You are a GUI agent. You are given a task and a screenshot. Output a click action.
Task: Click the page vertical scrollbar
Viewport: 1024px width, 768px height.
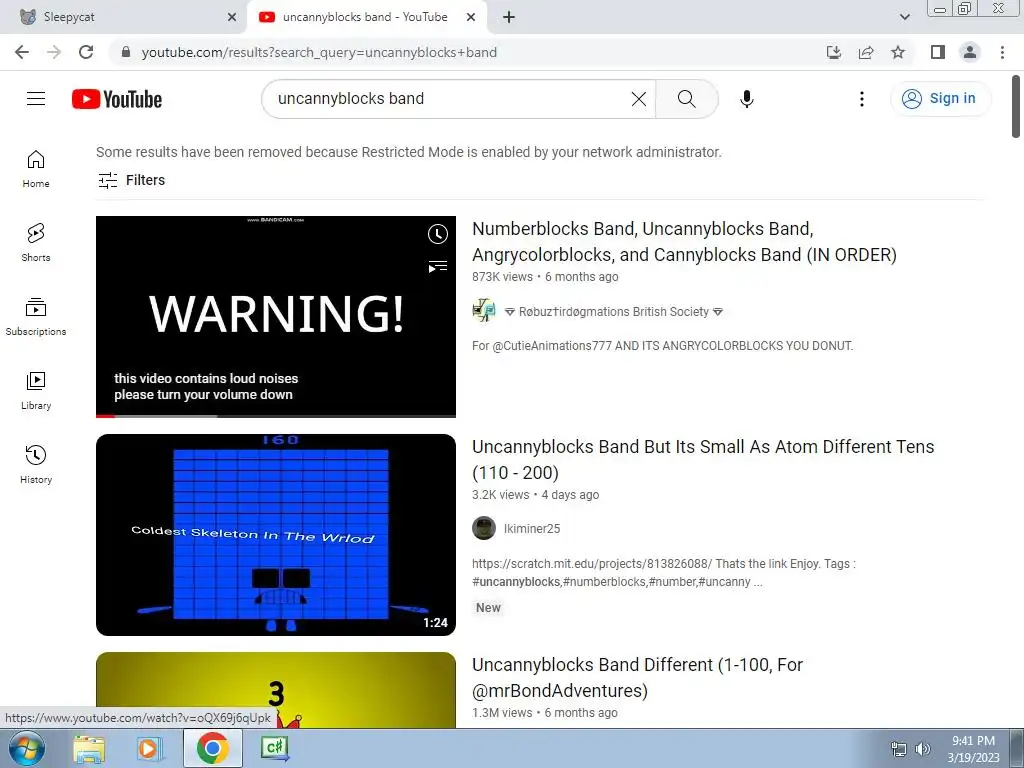[x=1016, y=107]
